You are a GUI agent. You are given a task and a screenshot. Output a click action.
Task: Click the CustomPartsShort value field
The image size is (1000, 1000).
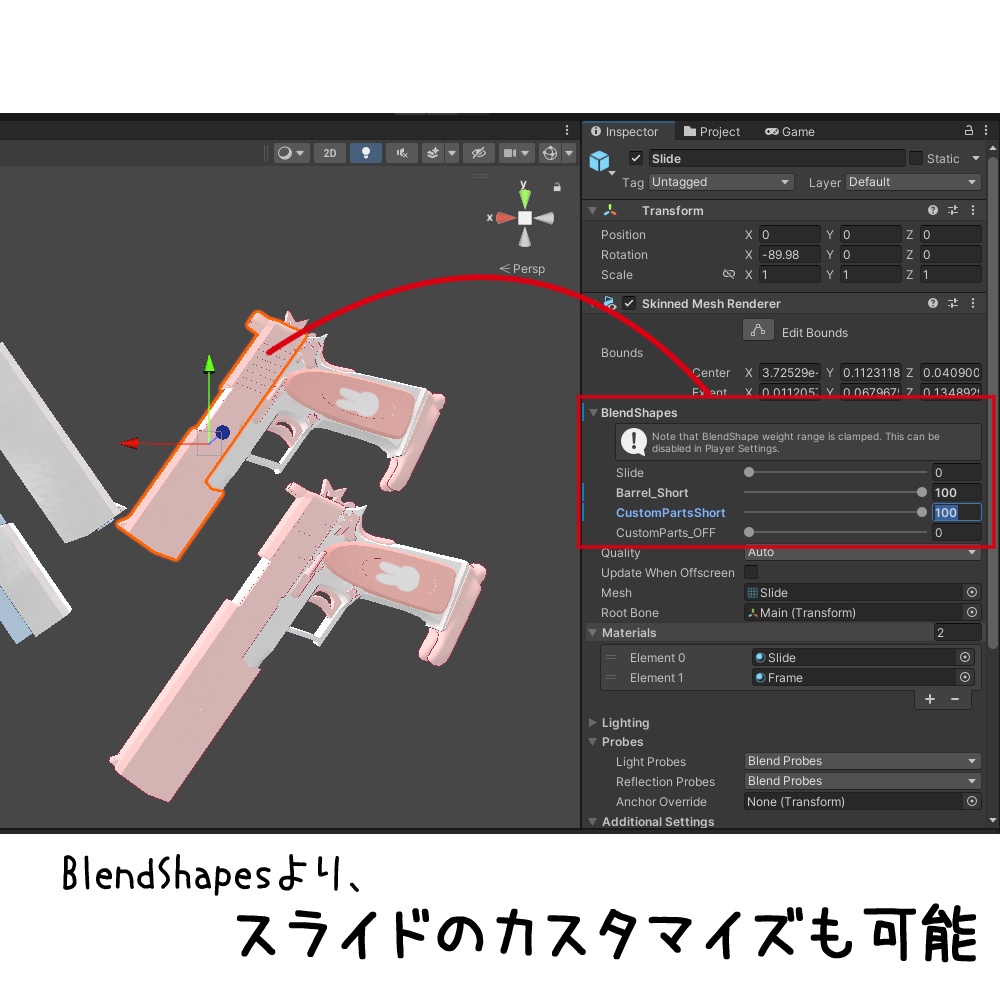pyautogui.click(x=956, y=512)
